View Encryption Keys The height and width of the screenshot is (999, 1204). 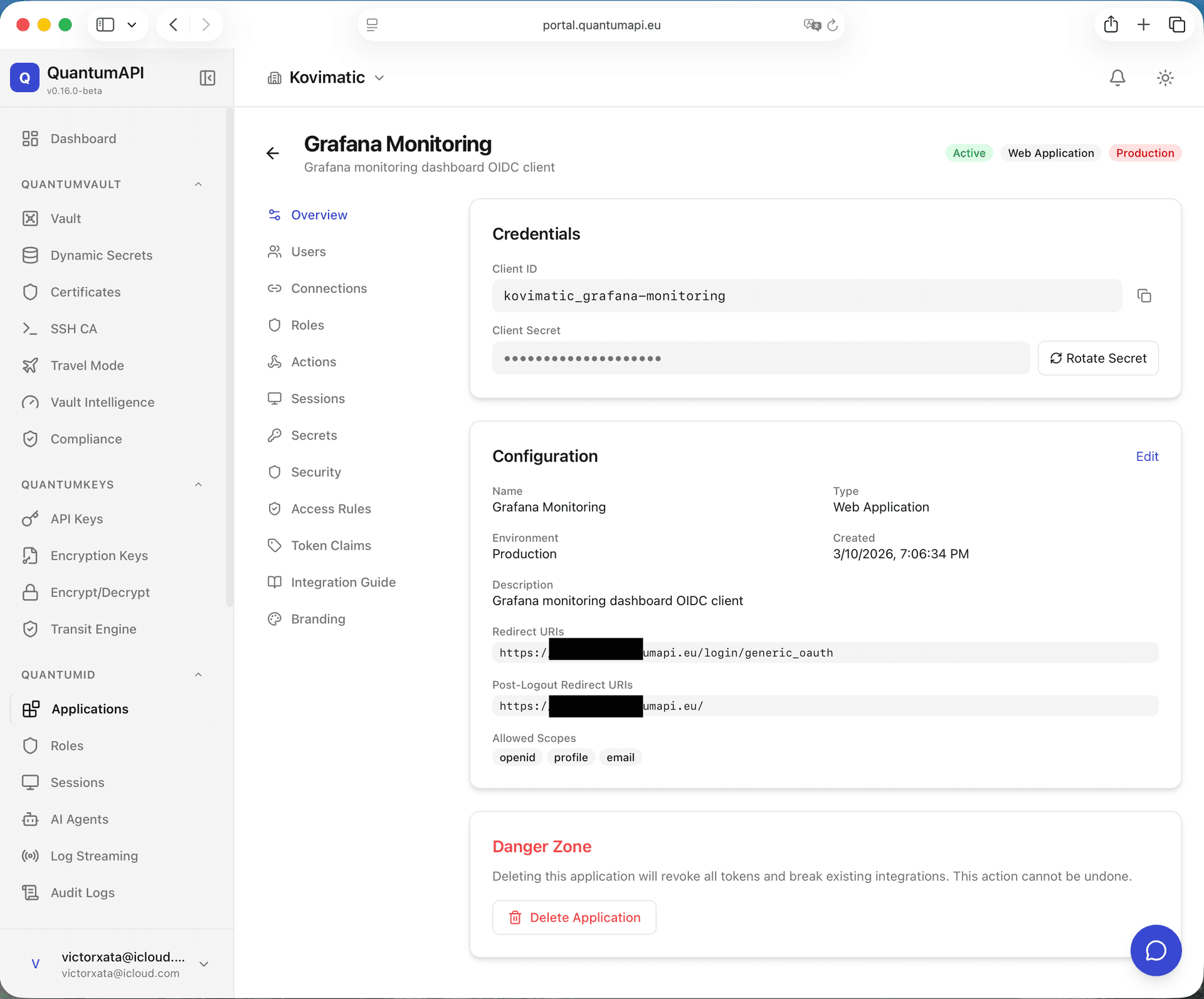click(98, 555)
